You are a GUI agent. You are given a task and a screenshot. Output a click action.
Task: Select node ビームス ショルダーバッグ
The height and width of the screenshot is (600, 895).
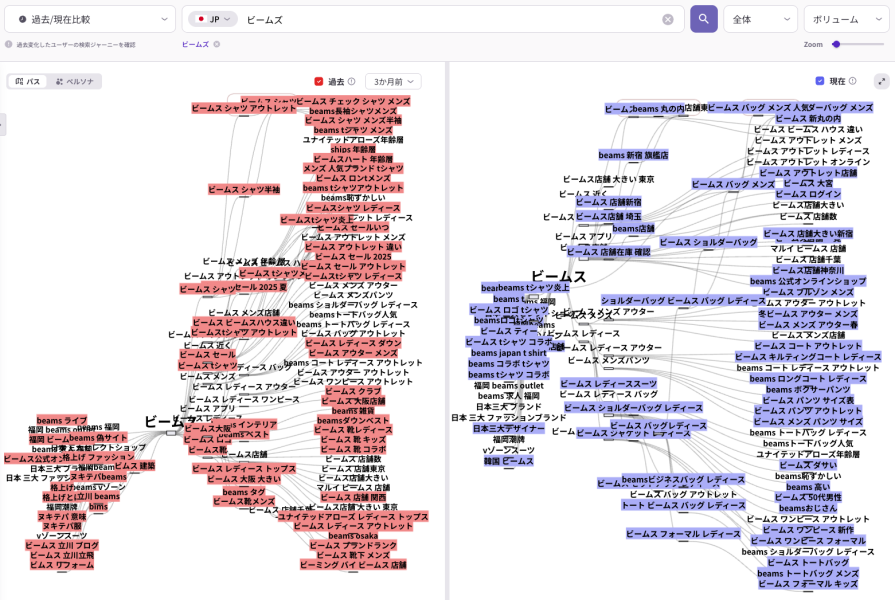point(708,242)
